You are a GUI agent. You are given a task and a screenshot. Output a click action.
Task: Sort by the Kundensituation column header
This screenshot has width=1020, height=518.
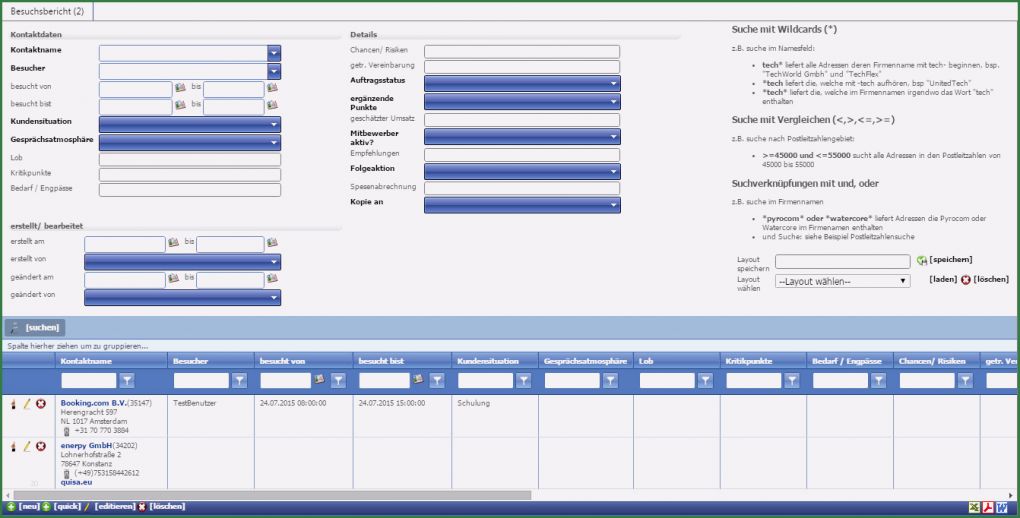(x=485, y=360)
